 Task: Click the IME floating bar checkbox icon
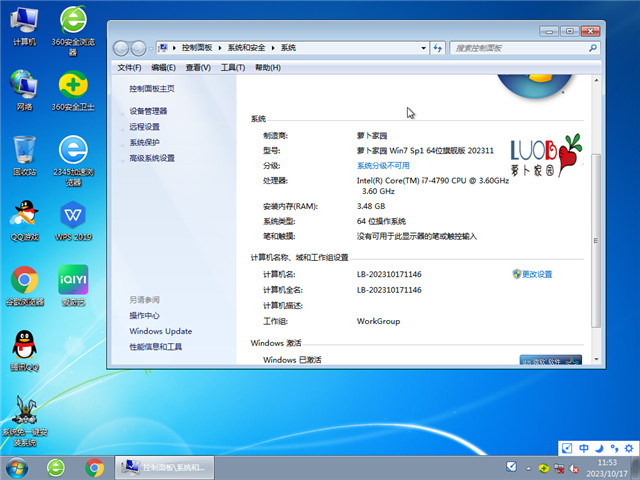(x=567, y=448)
